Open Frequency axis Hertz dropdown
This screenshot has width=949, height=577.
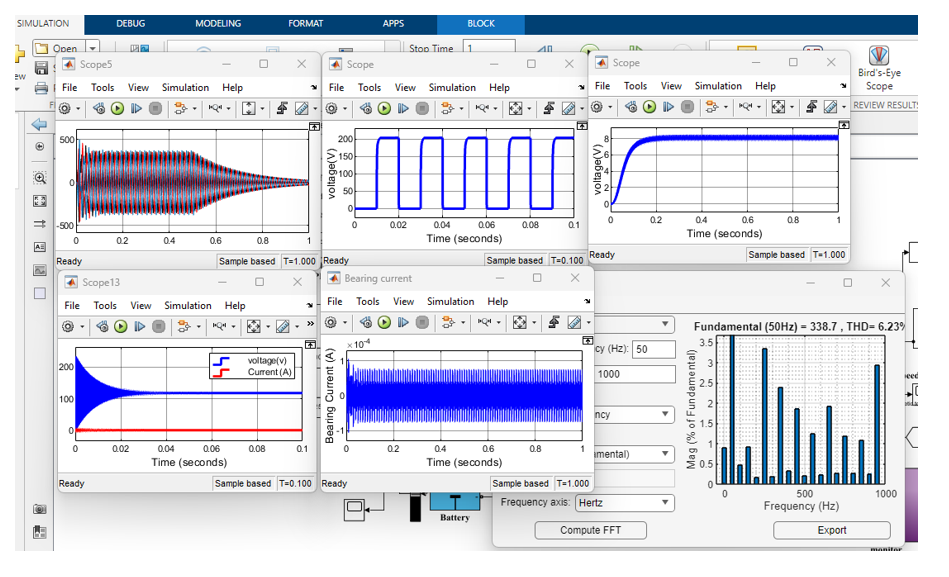pos(624,503)
